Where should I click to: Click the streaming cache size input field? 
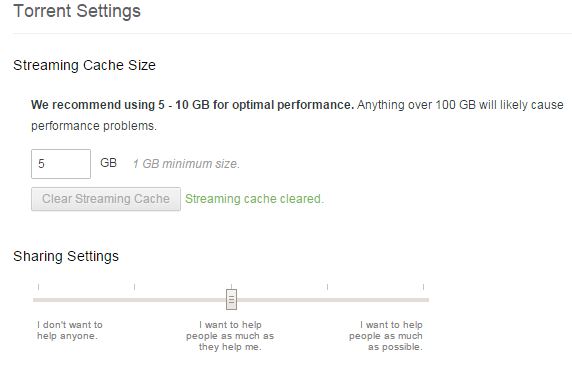[x=61, y=164]
